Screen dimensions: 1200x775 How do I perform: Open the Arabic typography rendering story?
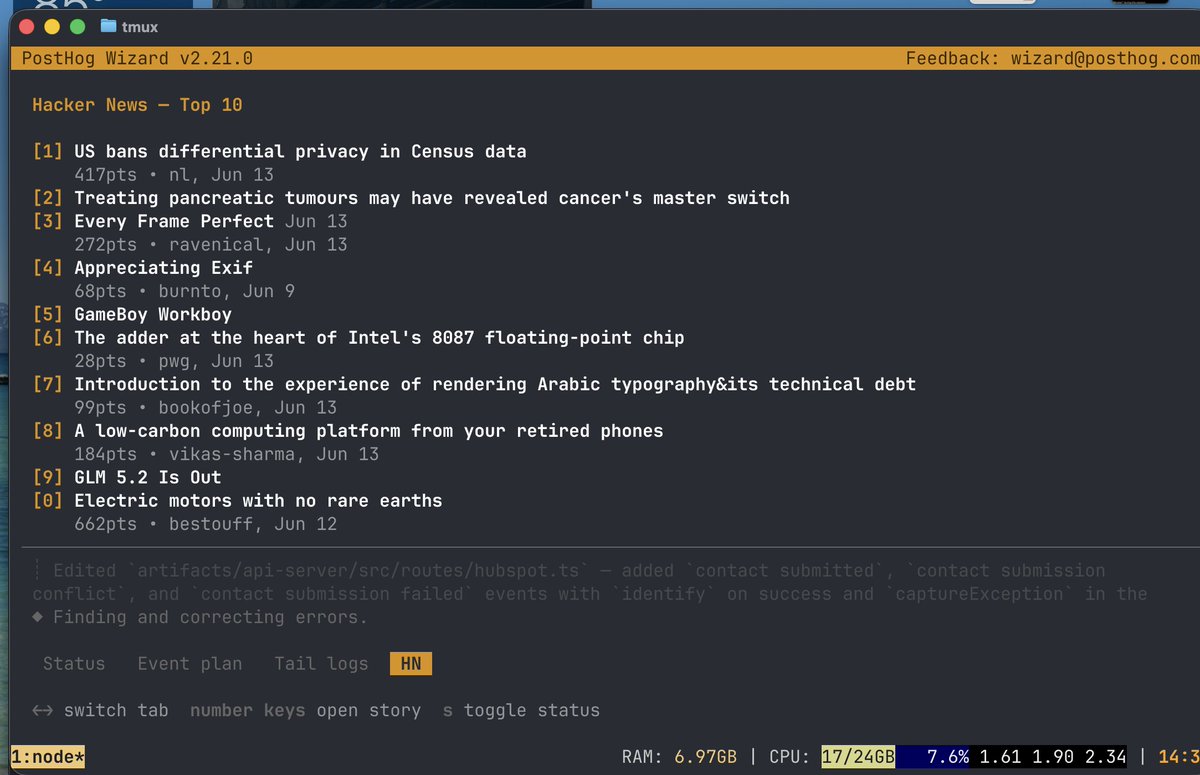(495, 384)
